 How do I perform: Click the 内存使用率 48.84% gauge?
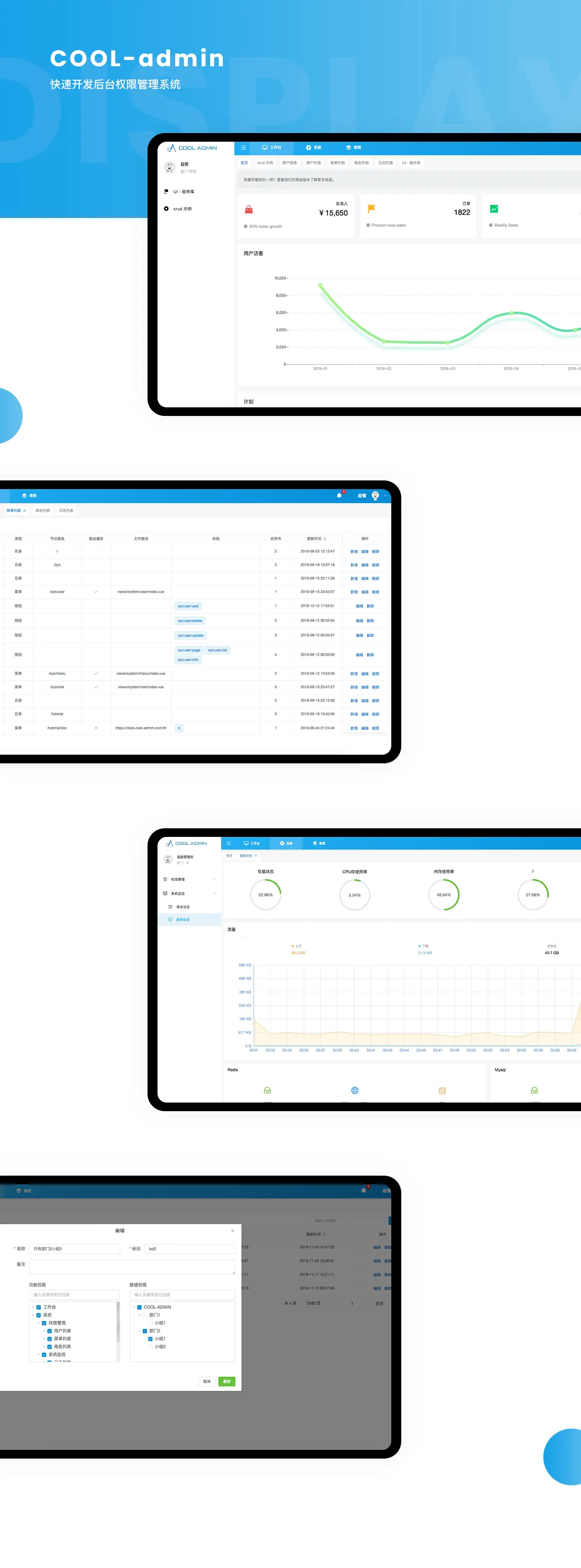click(x=443, y=895)
